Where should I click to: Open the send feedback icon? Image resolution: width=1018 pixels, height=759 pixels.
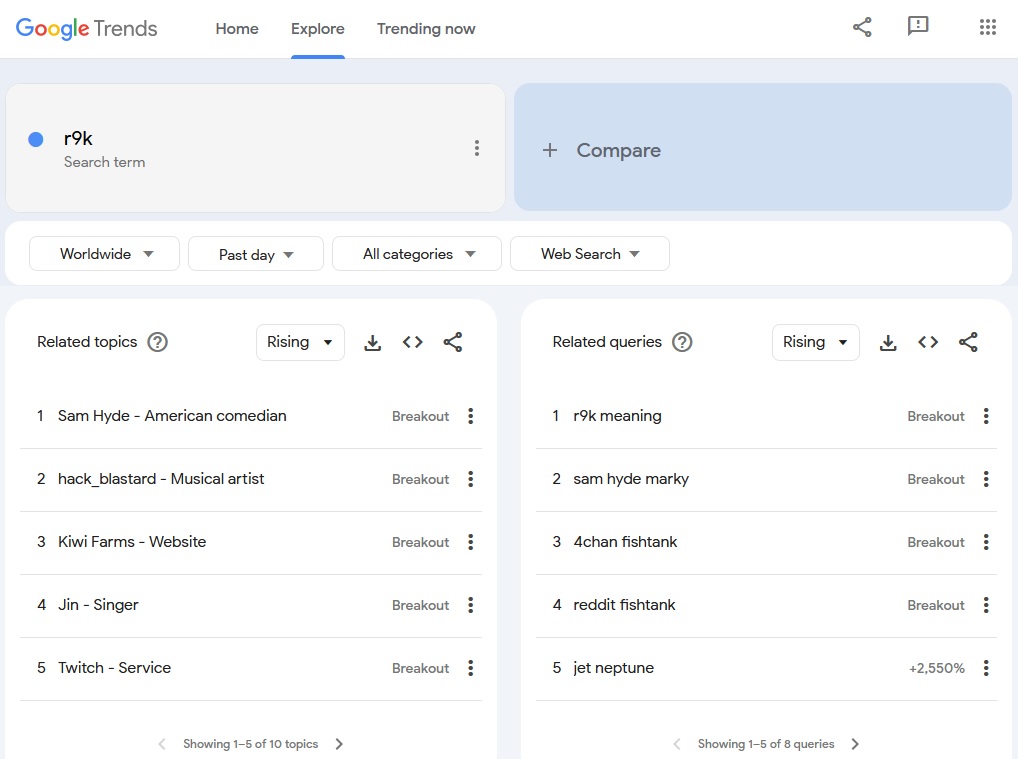tap(917, 27)
